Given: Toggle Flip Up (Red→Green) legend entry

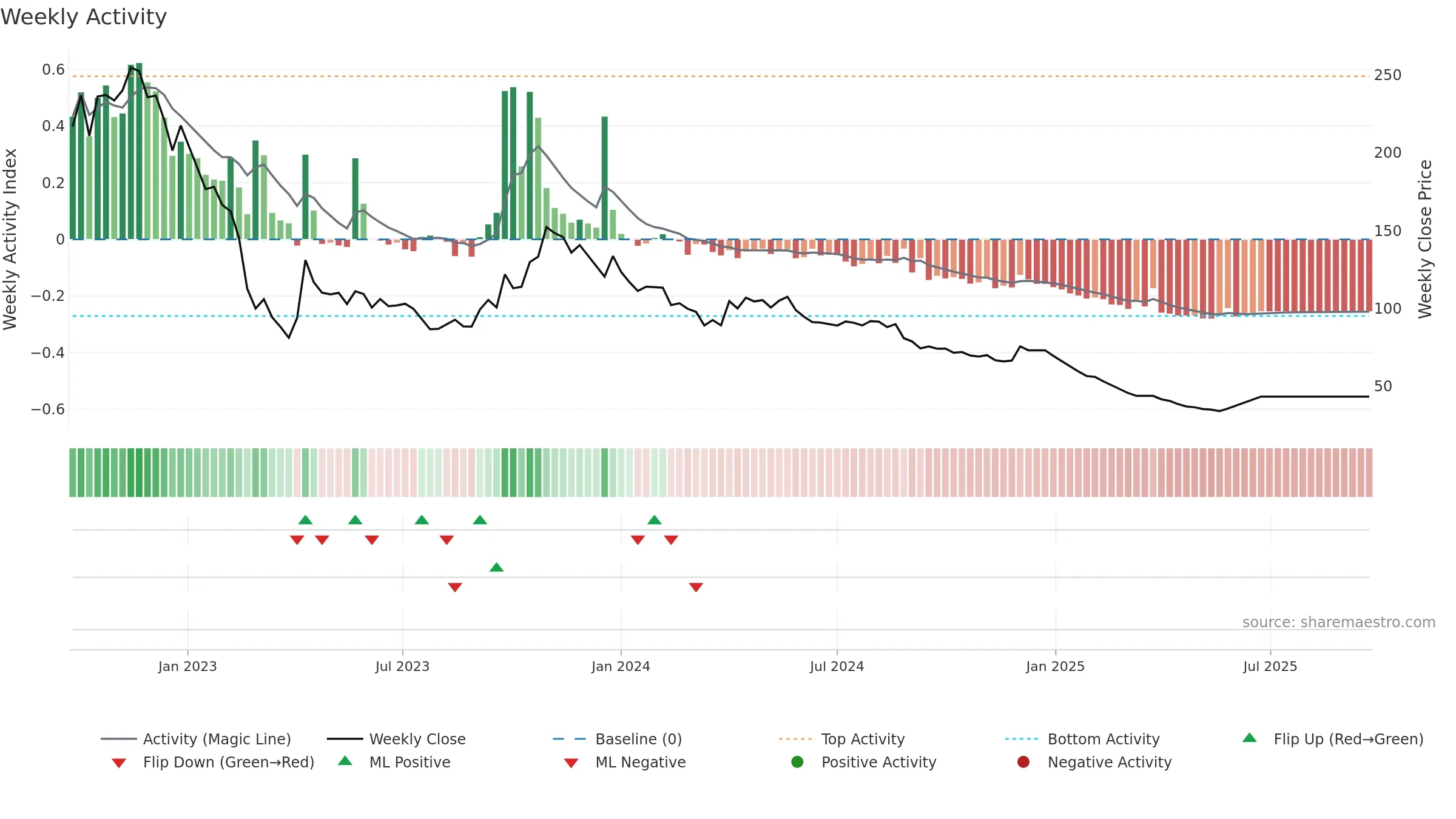Looking at the screenshot, I should point(1333,739).
